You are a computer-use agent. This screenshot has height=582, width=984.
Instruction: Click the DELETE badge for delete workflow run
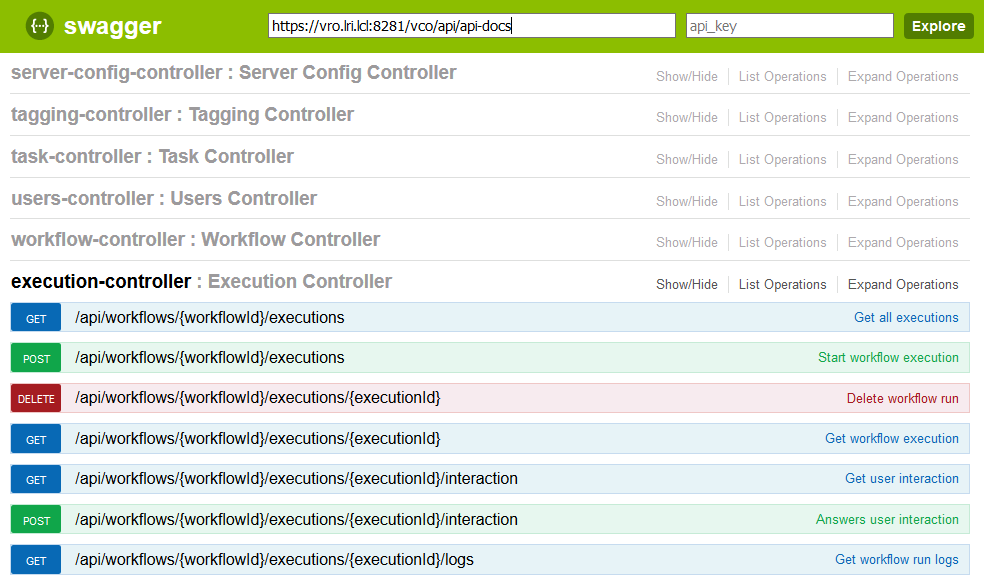pyautogui.click(x=35, y=398)
